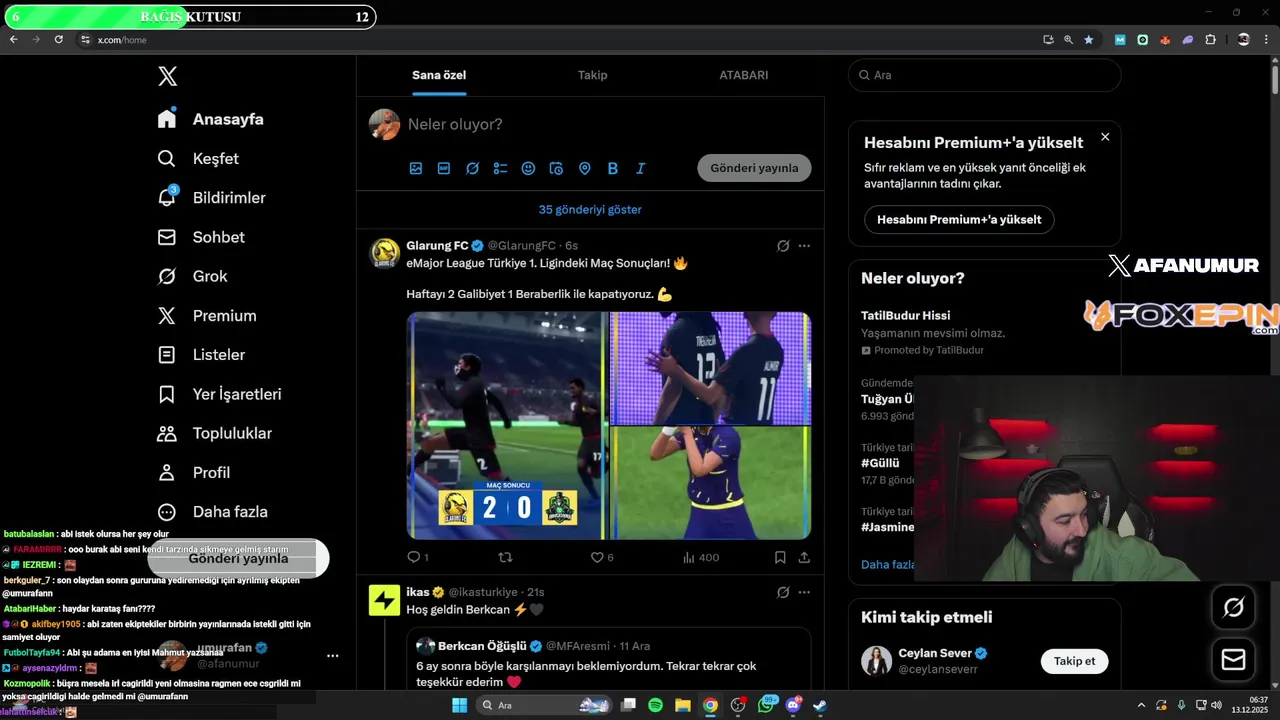Follow Ceylan Sever with Takip et
1280x720 pixels.
(1075, 661)
